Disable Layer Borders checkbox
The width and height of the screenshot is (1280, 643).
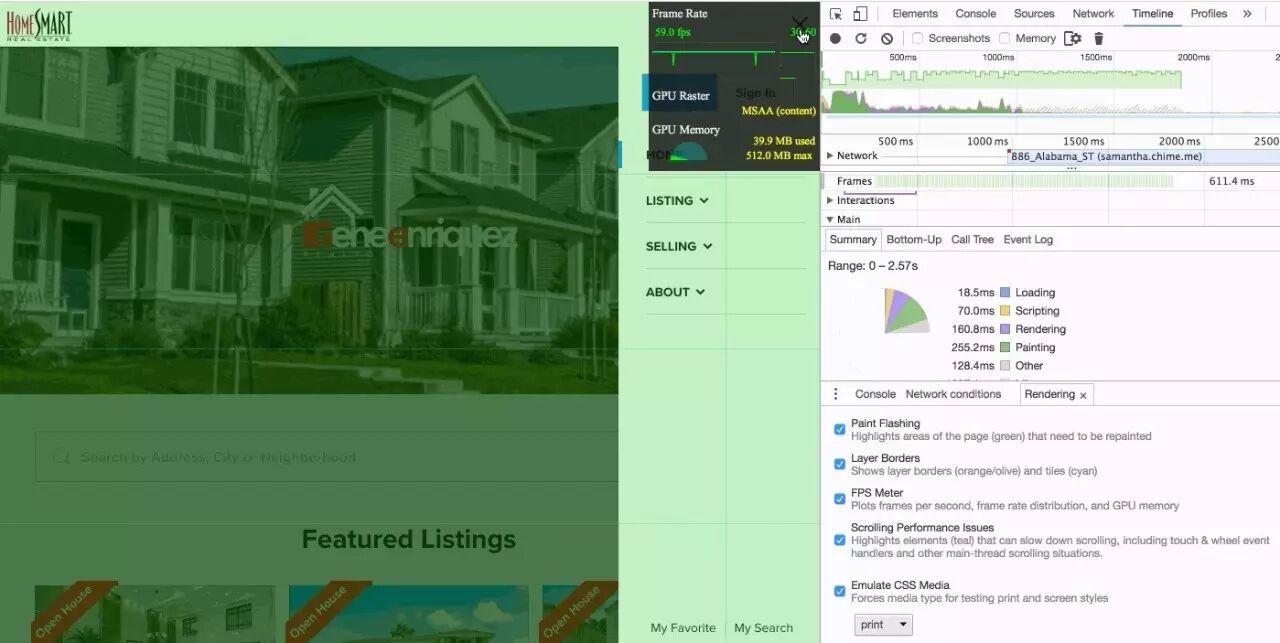coord(840,464)
